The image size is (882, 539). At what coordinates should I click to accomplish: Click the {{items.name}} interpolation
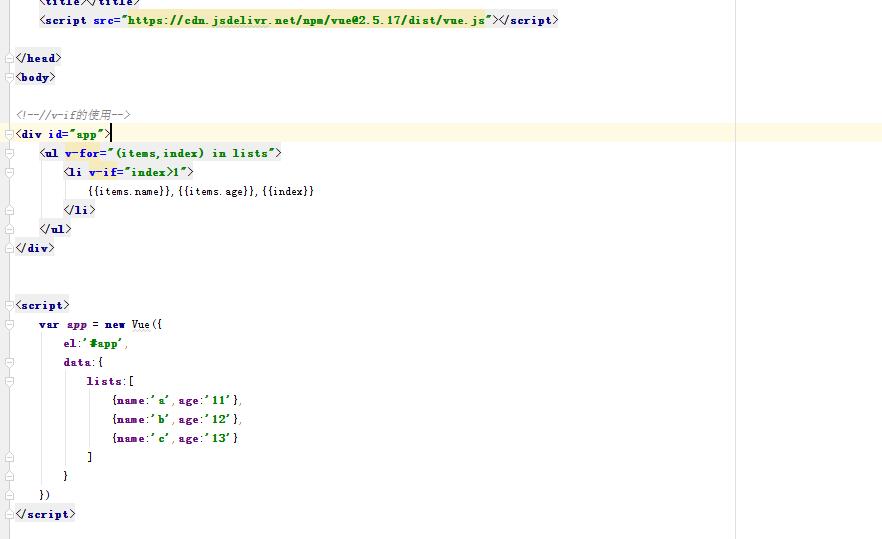pyautogui.click(x=129, y=191)
